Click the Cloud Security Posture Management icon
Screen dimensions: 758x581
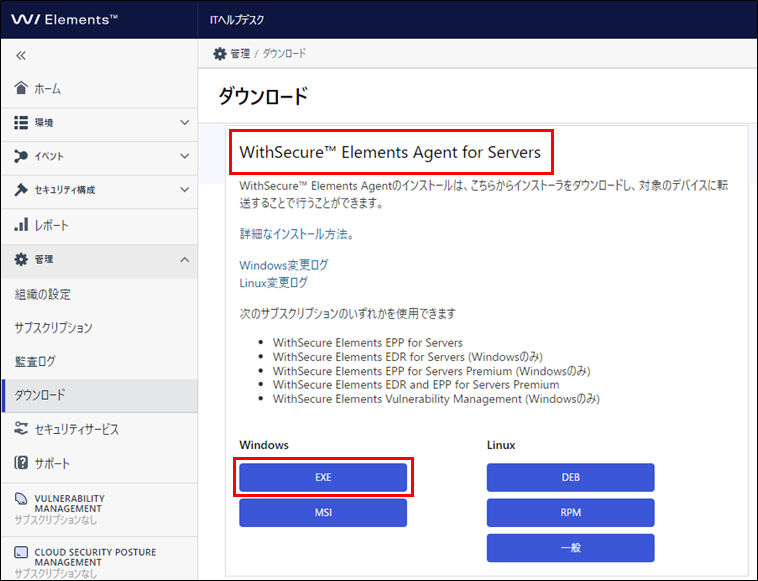click(x=21, y=552)
